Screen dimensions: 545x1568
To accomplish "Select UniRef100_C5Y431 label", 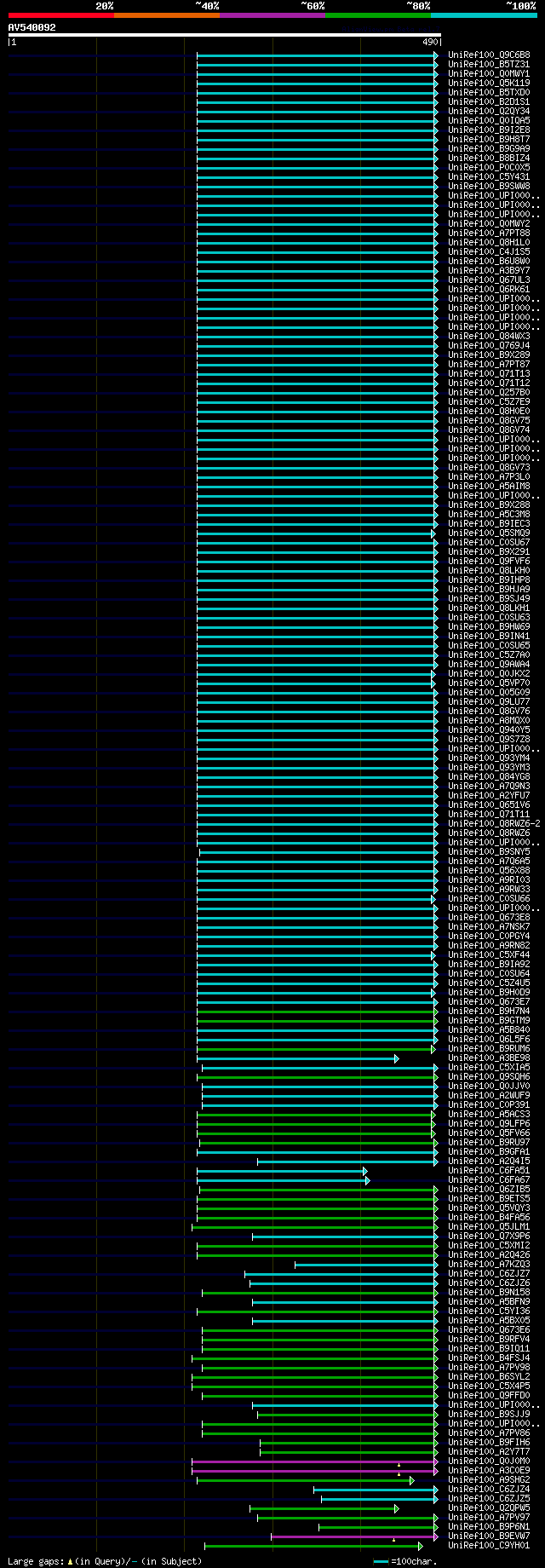I will [x=489, y=176].
